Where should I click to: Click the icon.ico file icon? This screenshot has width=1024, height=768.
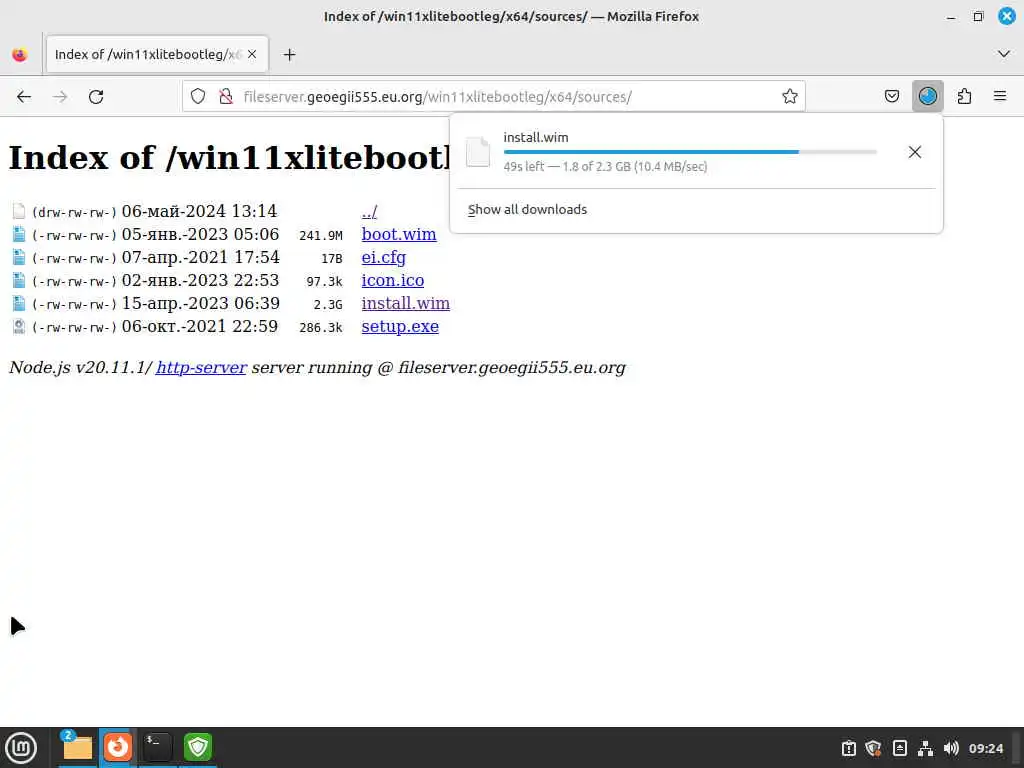point(19,280)
